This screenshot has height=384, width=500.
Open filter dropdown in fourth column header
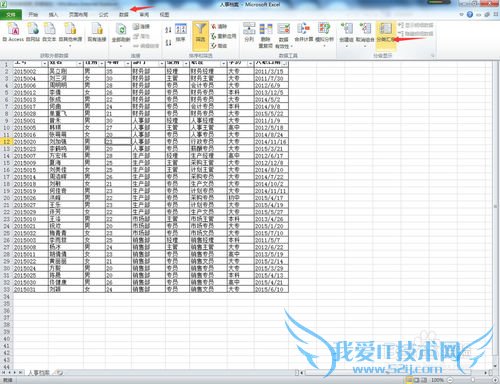(x=127, y=64)
